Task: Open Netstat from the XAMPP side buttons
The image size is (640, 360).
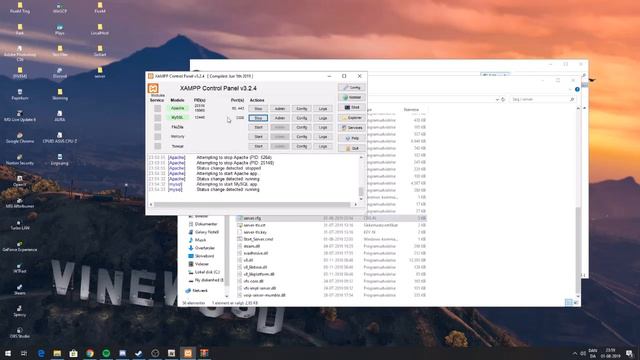Action: [x=351, y=98]
